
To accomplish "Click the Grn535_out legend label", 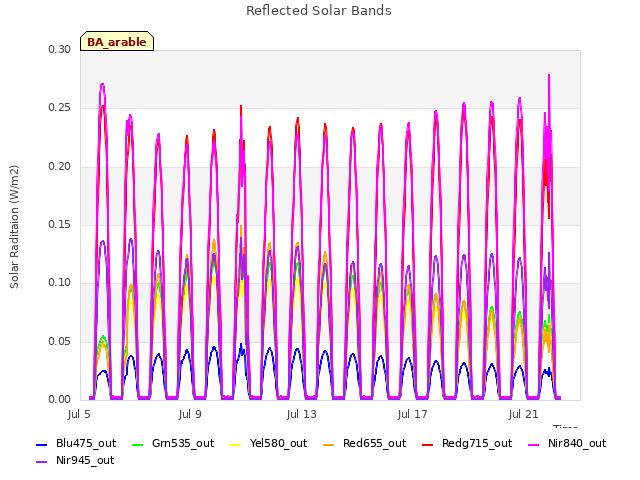I will 183,443.
